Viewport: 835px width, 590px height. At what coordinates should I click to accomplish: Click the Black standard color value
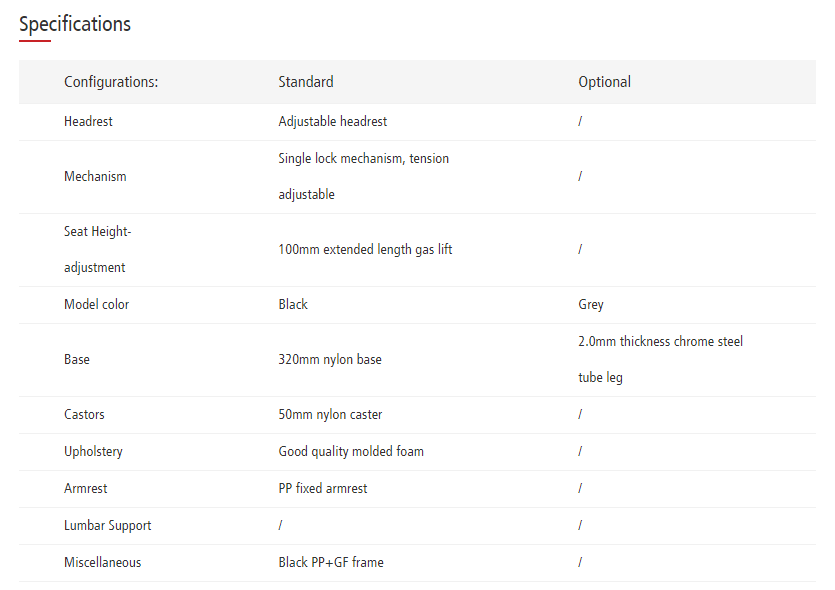coord(293,304)
